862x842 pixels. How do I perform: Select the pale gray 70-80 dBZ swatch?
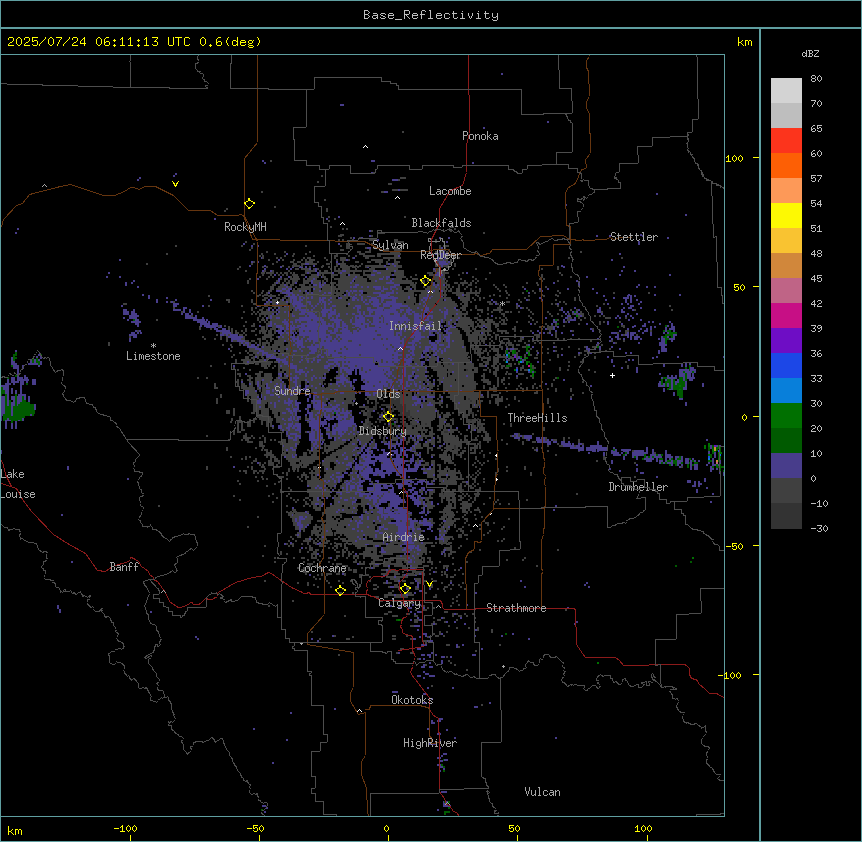pos(786,90)
